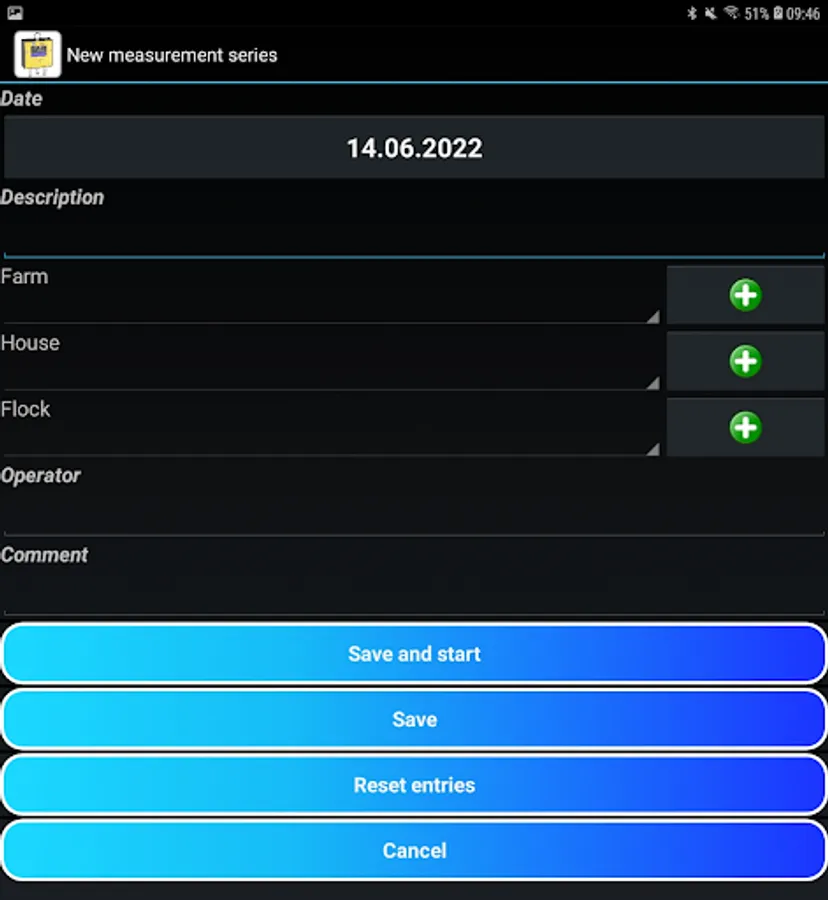Click the Comment input field

(x=414, y=590)
